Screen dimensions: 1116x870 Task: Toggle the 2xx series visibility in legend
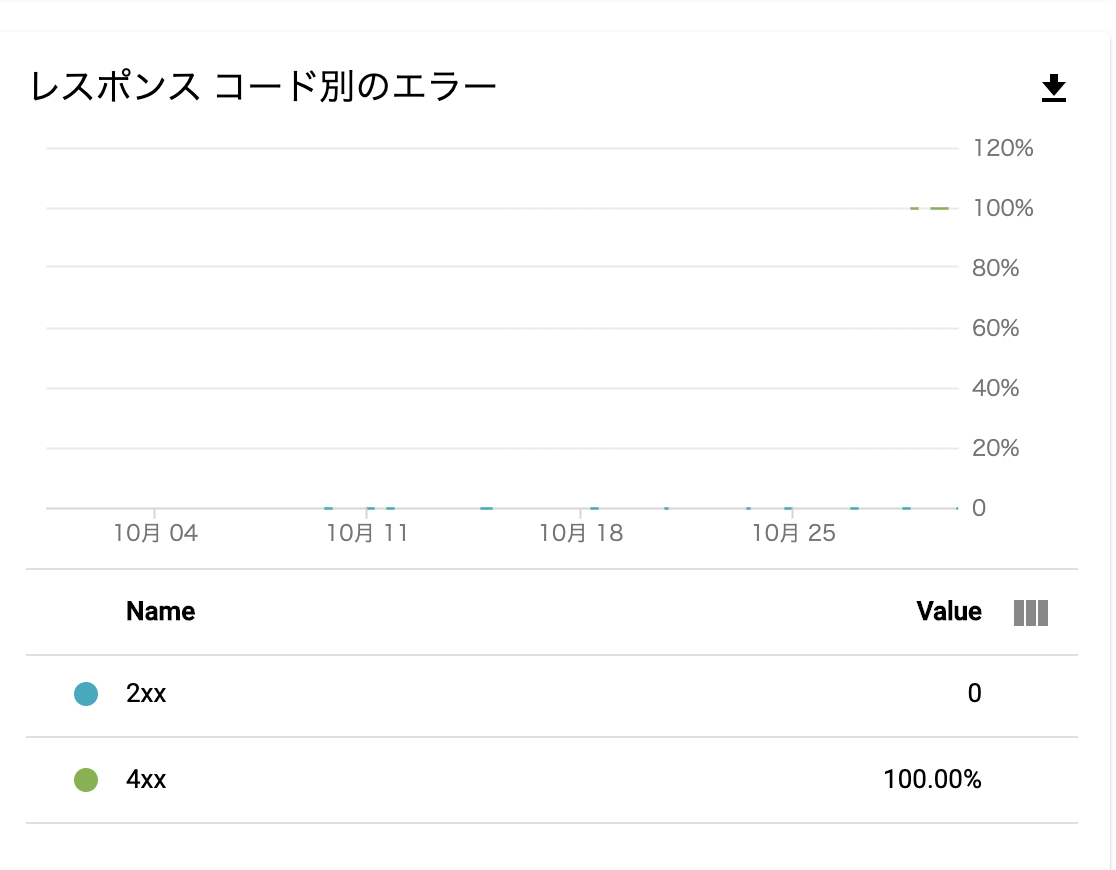click(x=86, y=693)
